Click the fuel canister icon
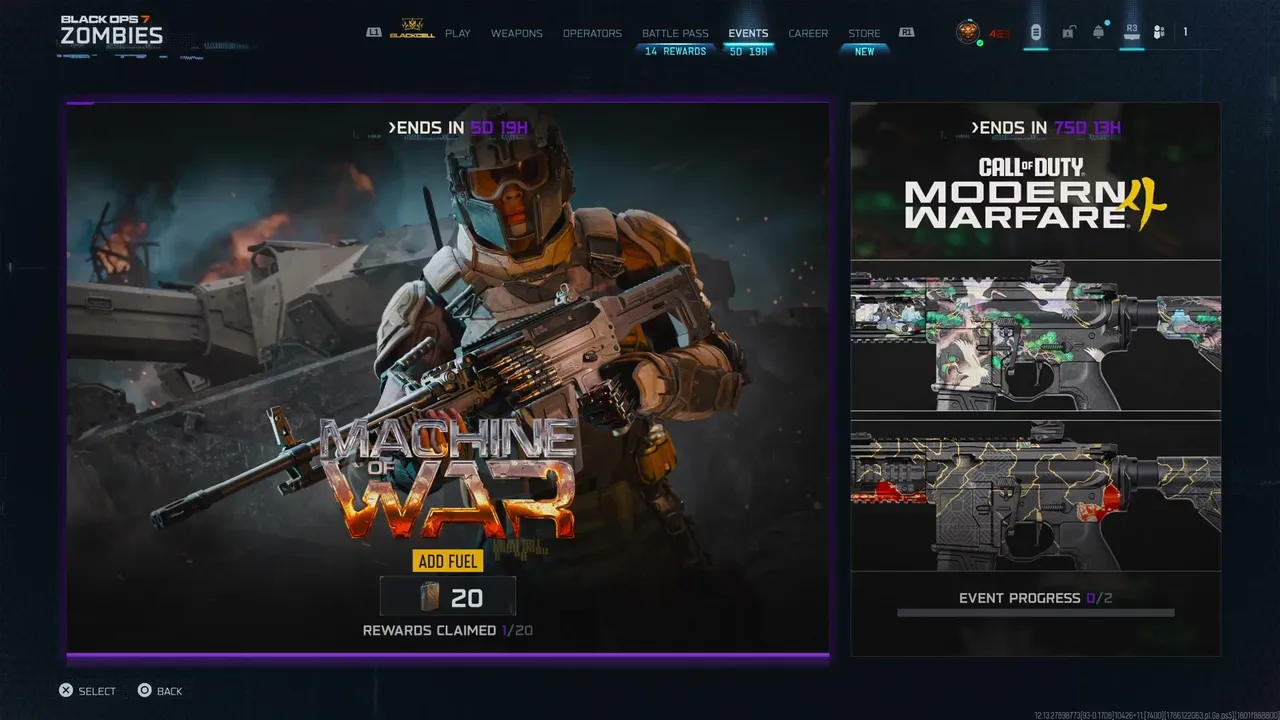The width and height of the screenshot is (1280, 720). (x=430, y=597)
